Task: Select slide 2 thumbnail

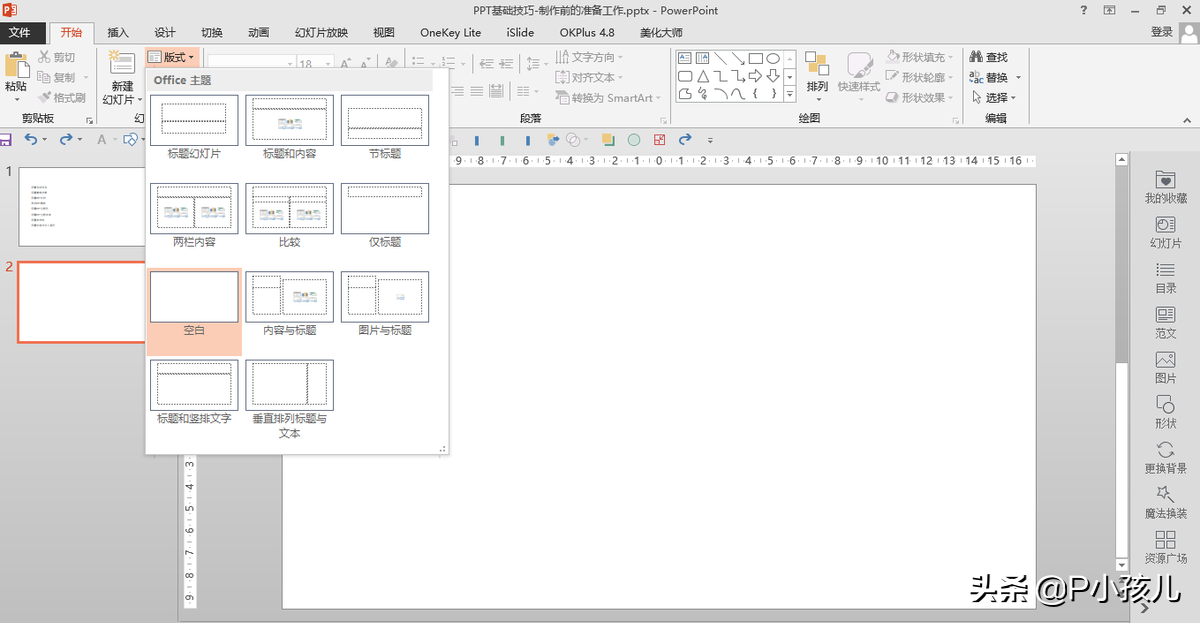Action: pyautogui.click(x=82, y=302)
